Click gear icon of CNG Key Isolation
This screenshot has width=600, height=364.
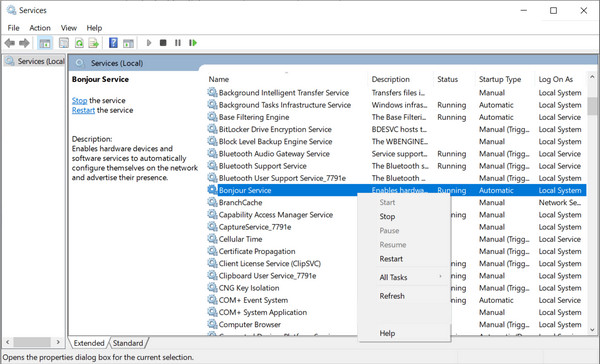pos(212,287)
